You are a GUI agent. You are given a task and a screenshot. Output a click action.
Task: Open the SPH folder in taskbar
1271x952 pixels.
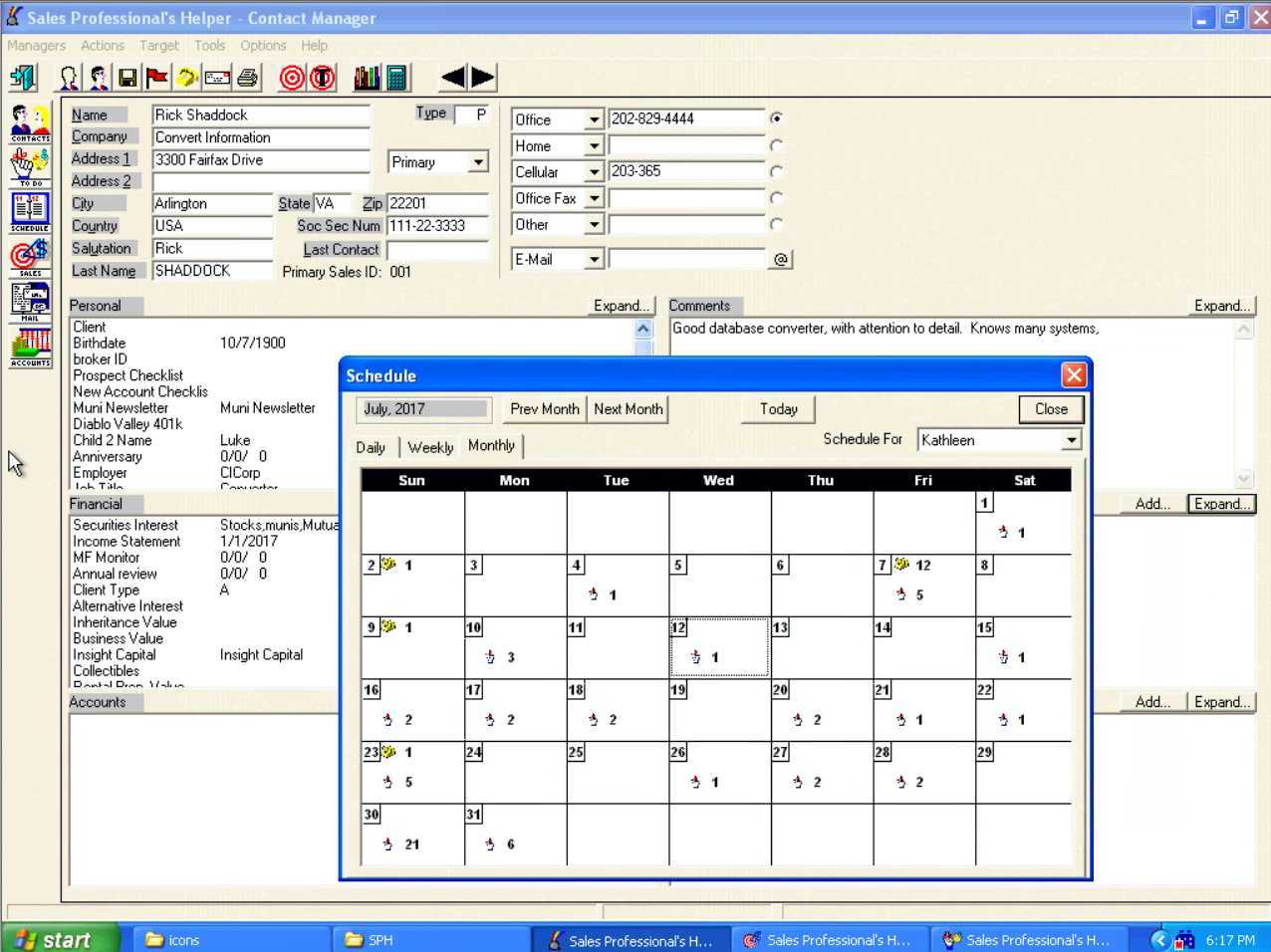[x=428, y=939]
